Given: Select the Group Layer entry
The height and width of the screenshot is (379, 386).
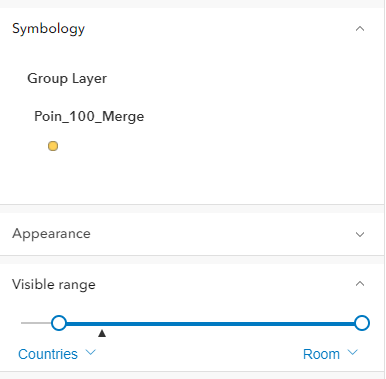Looking at the screenshot, I should [67, 79].
